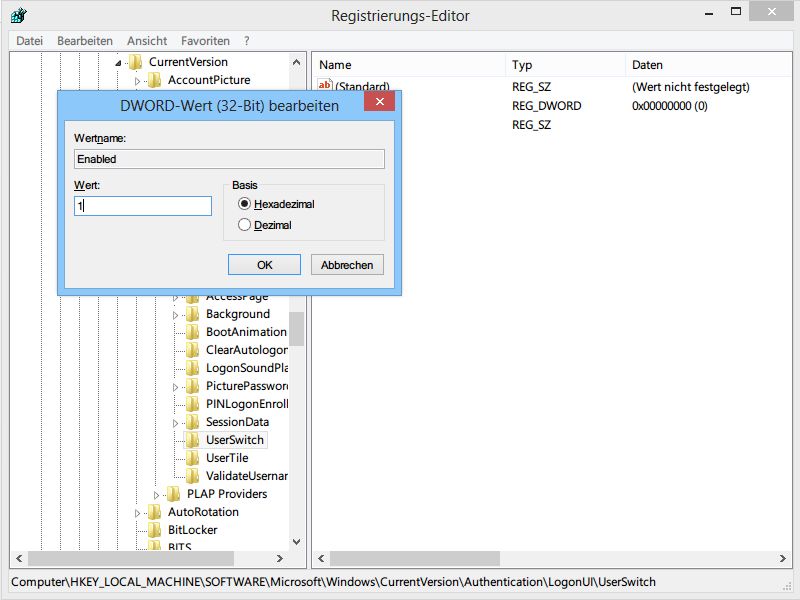Click the SessionData folder icon
The width and height of the screenshot is (800, 600).
coord(193,422)
